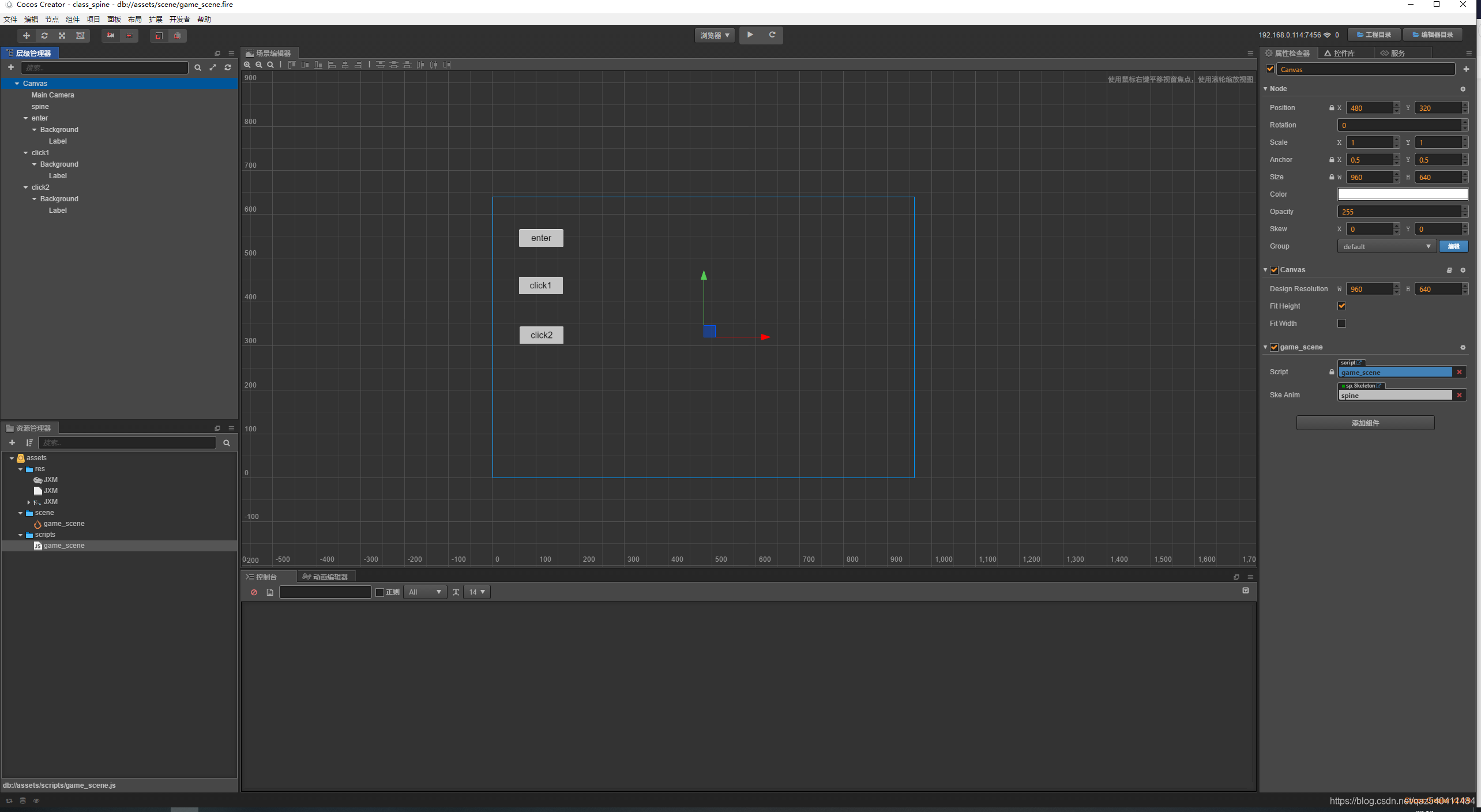This screenshot has height=812, width=1481.
Task: Open the Group default dropdown
Action: (x=1386, y=247)
